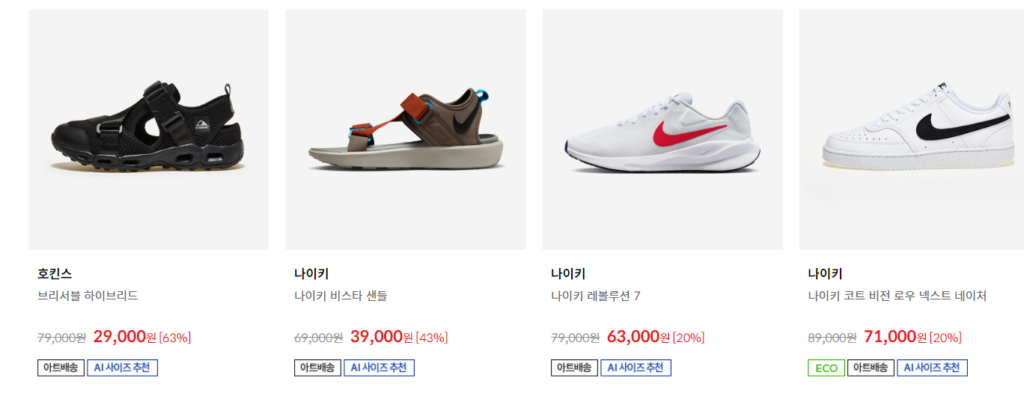Click AI 사이즈 추천 under Nike Vista sandal

(379, 368)
